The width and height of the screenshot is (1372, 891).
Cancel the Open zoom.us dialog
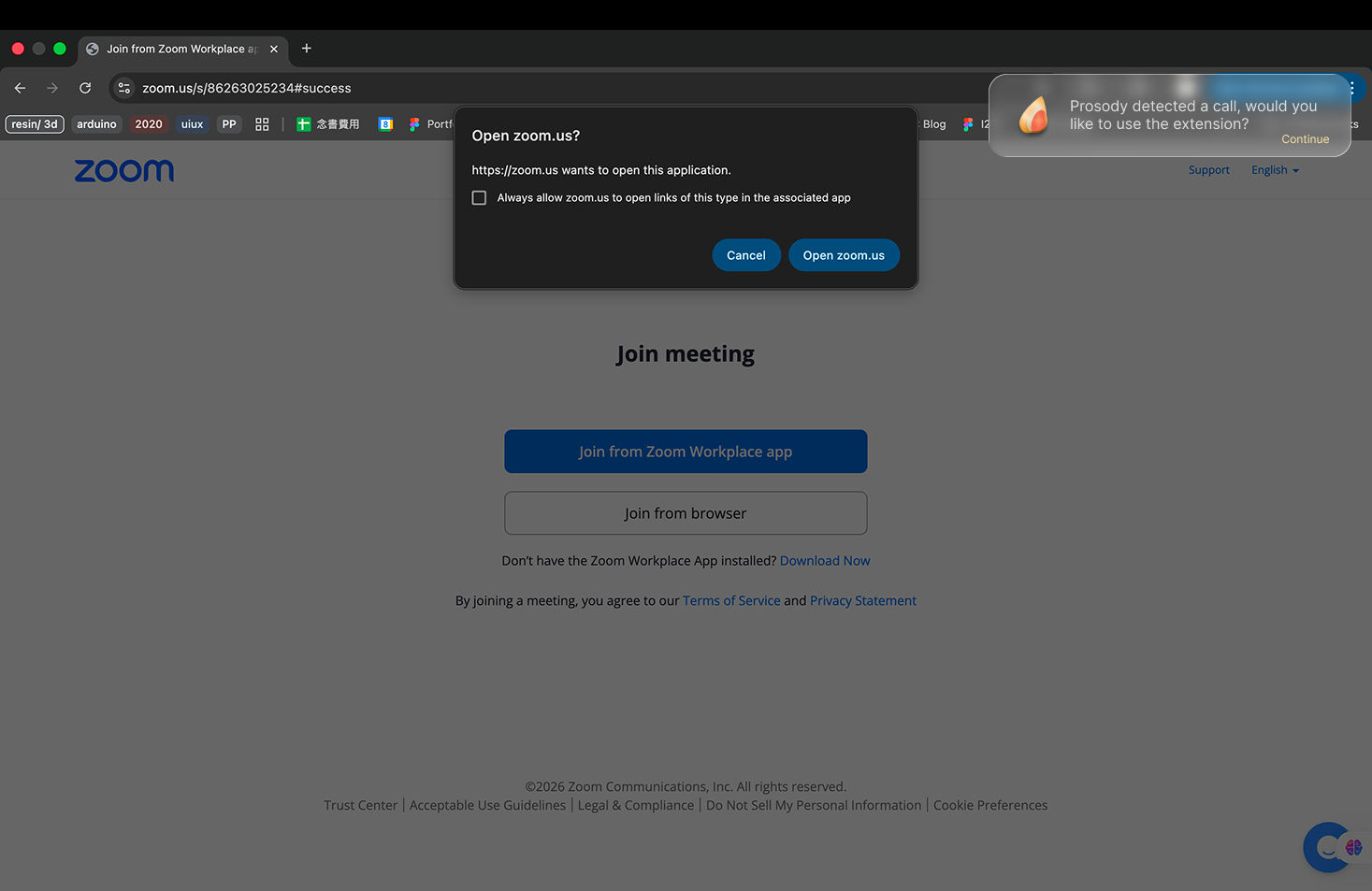click(746, 255)
